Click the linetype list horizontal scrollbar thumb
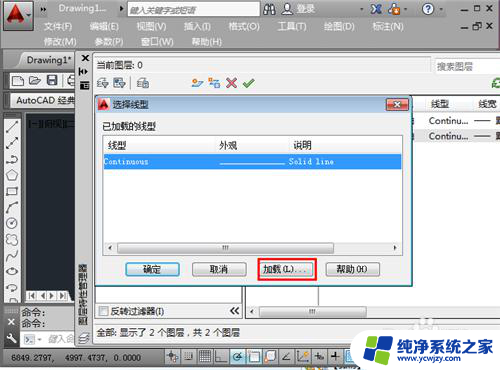Screen dimensions: 500x370 coord(225,248)
